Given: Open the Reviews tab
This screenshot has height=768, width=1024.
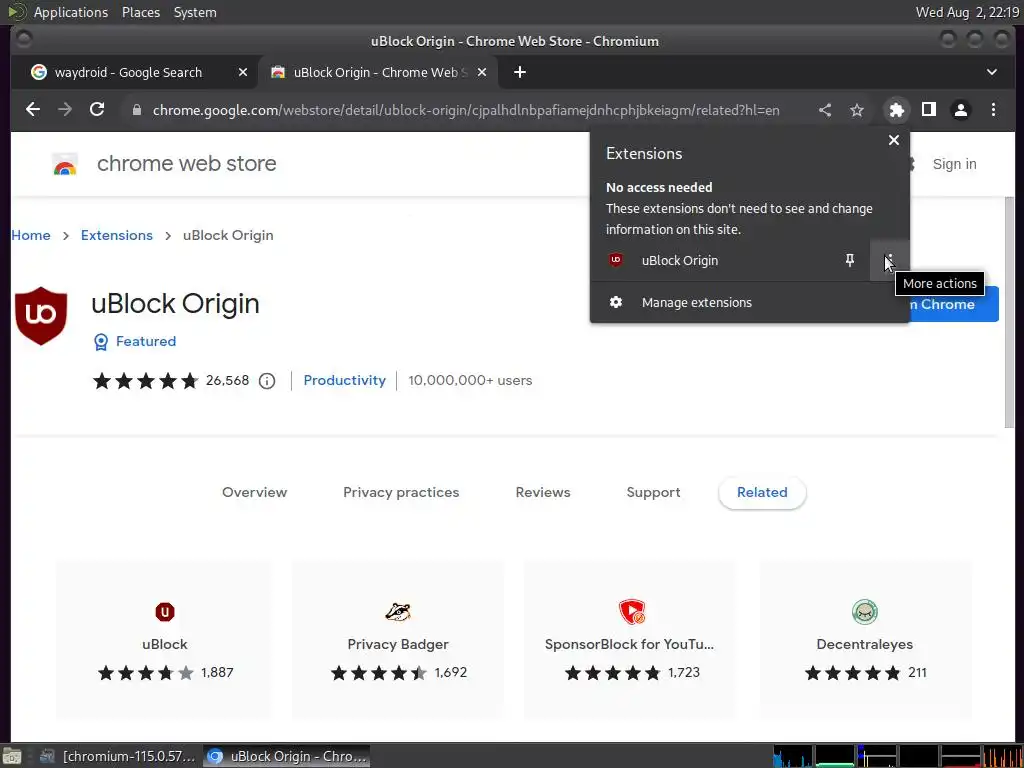Looking at the screenshot, I should [543, 492].
